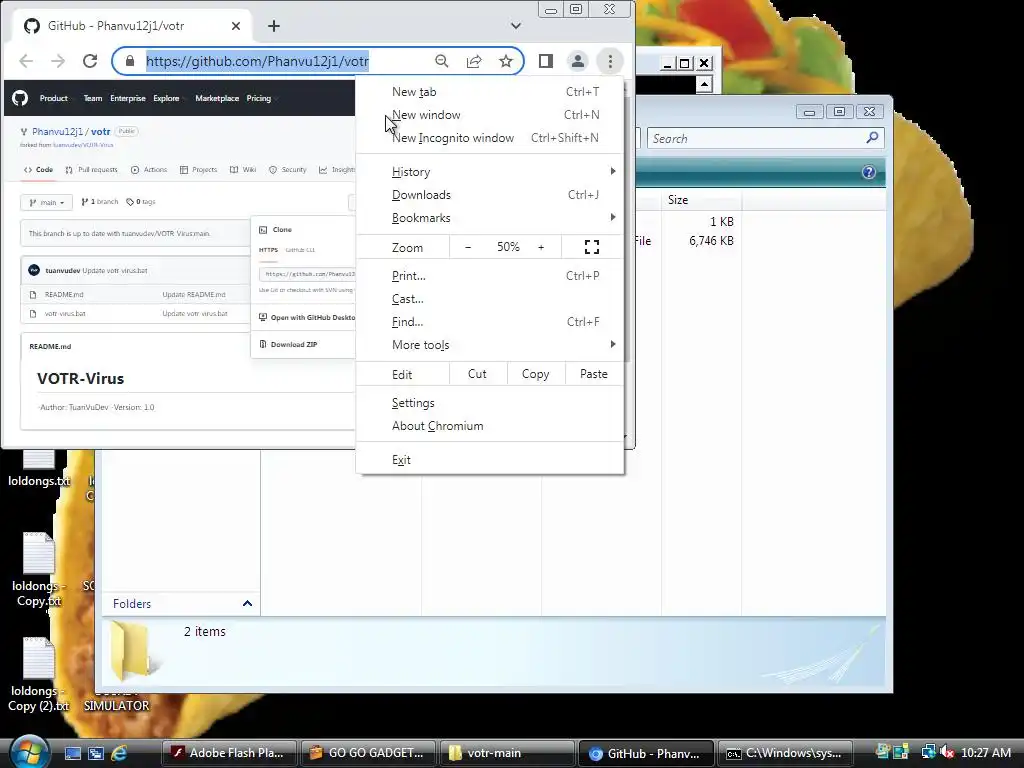Open Settings from the menu
Viewport: 1024px width, 768px height.
click(490, 403)
